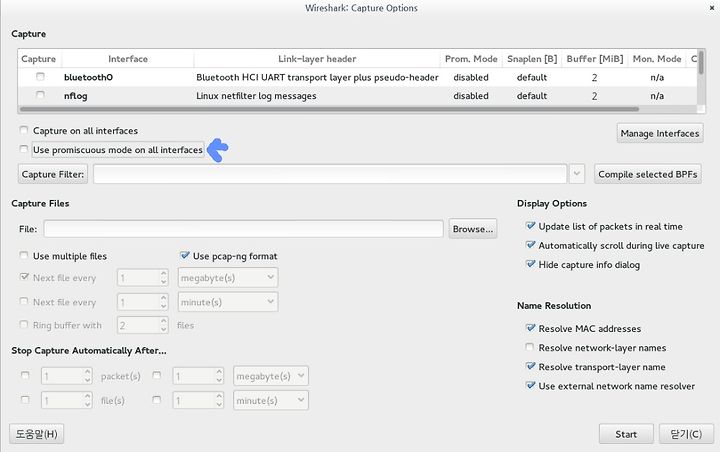Check stop after file(s) checkbox
Viewport: 720px width, 452px height.
pyautogui.click(x=25, y=400)
